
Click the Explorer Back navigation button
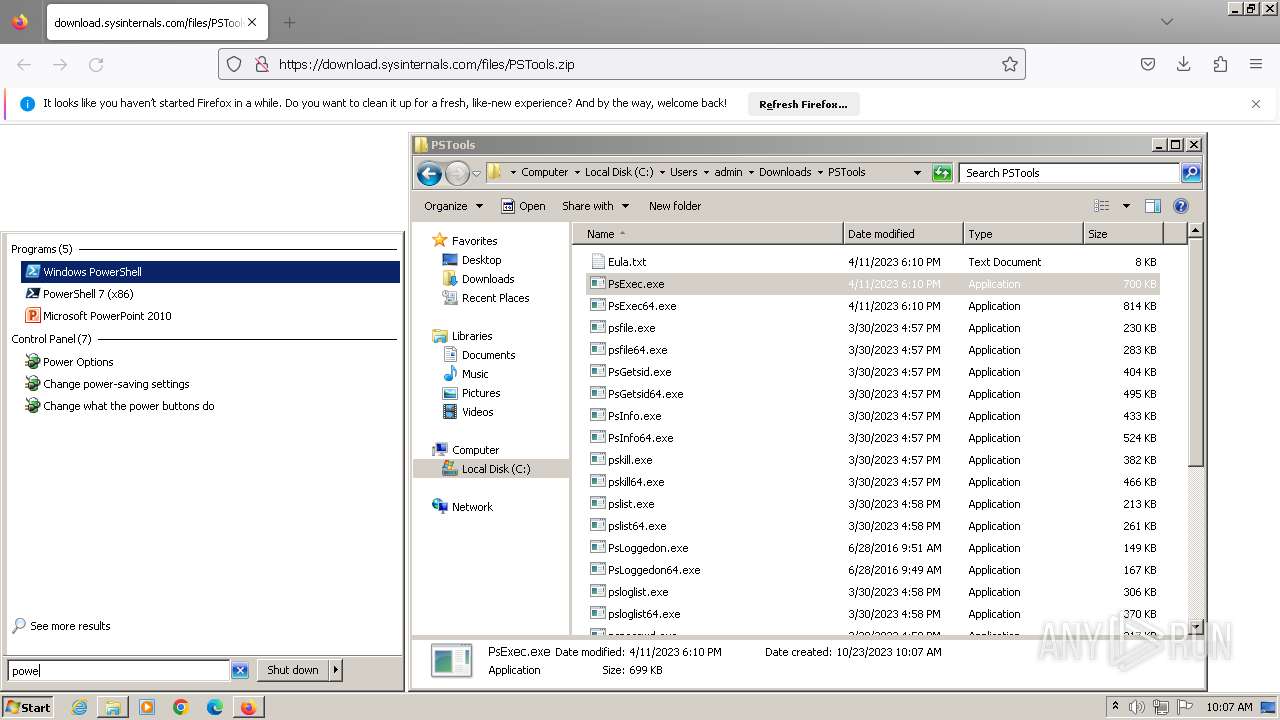[x=430, y=173]
